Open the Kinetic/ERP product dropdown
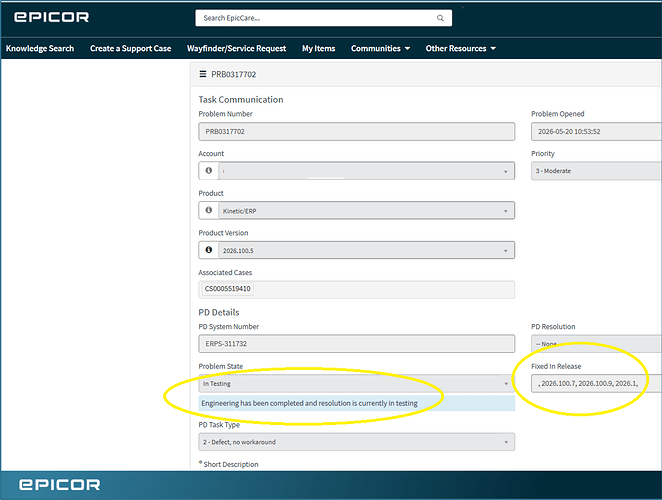Viewport: 662px width, 500px height. click(366, 211)
